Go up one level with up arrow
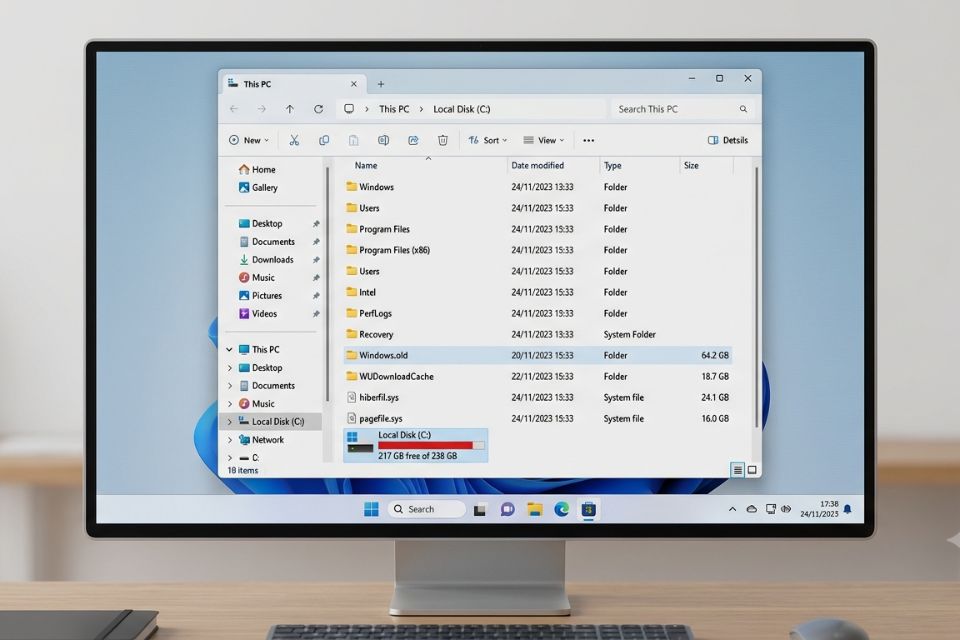 (x=290, y=109)
